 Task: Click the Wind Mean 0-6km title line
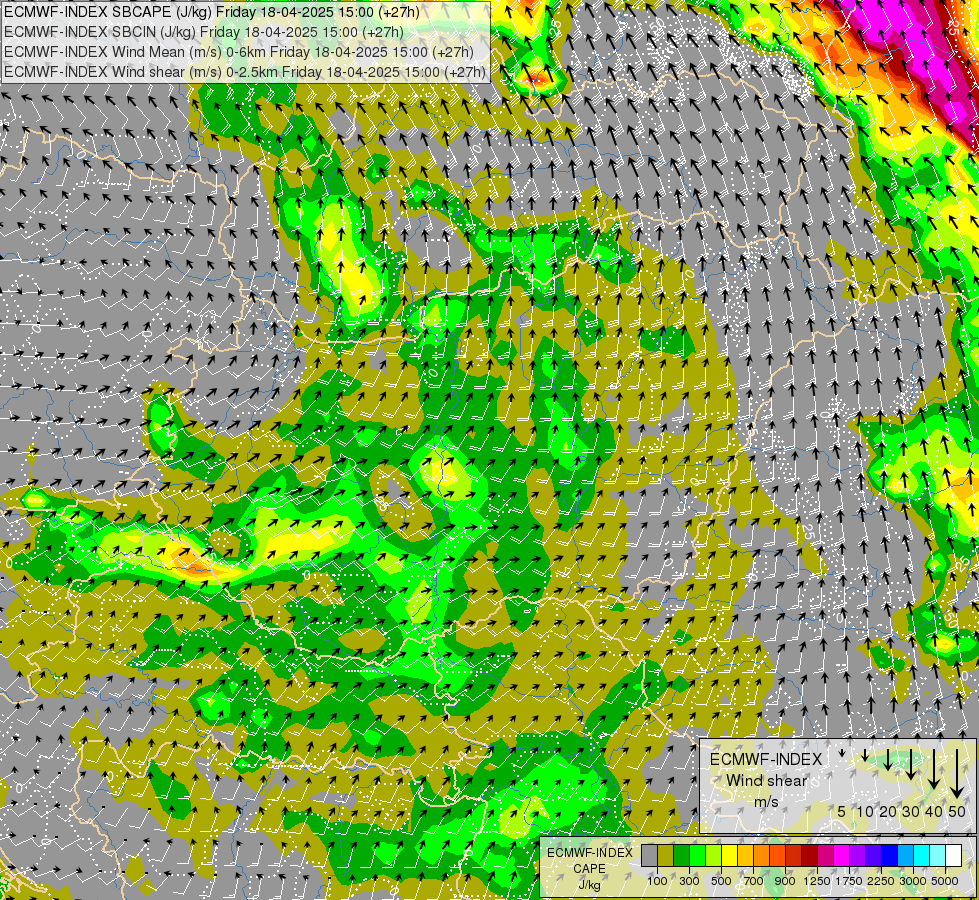tap(239, 52)
